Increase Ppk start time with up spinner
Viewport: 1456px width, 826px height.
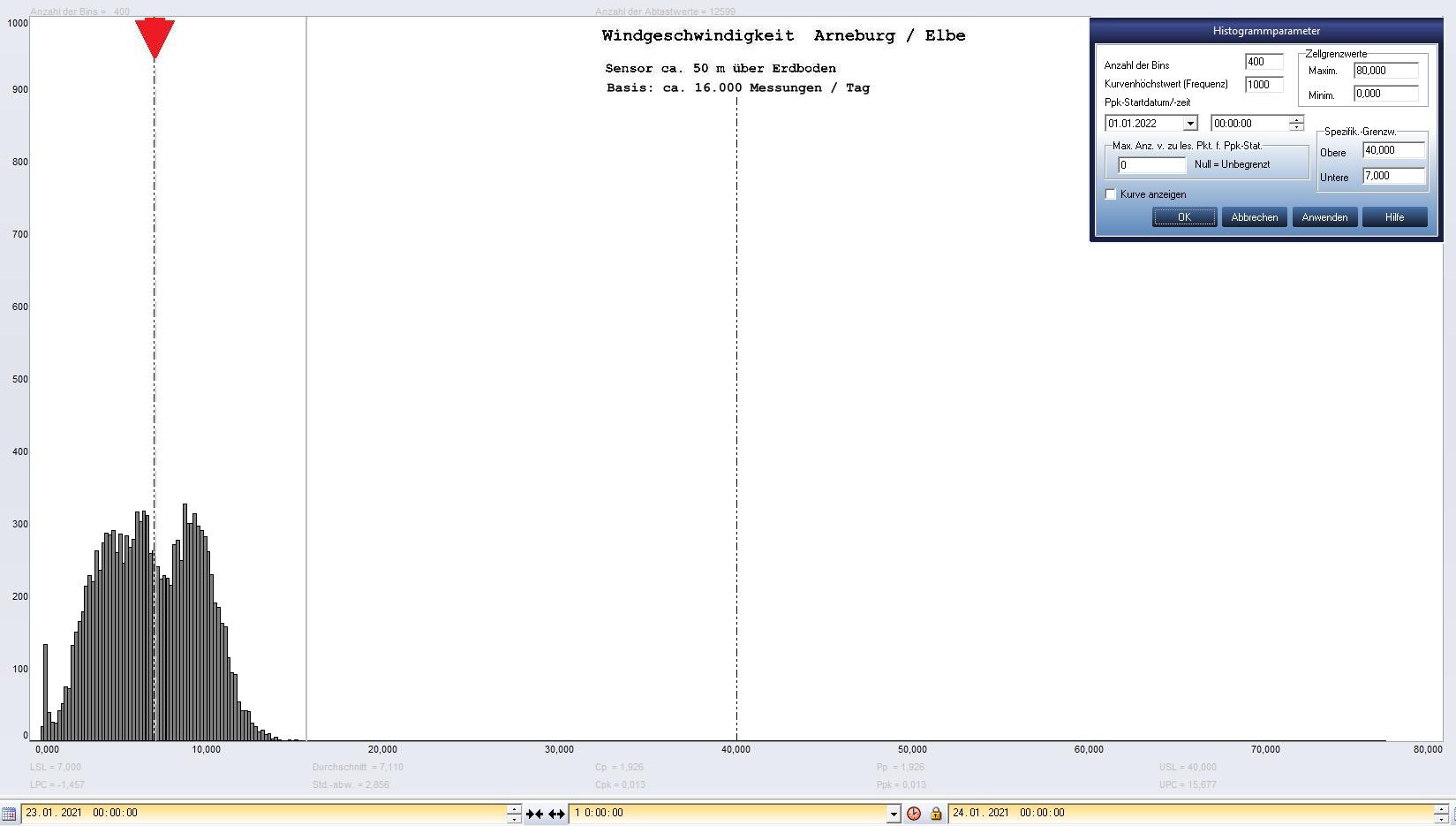tap(1295, 119)
